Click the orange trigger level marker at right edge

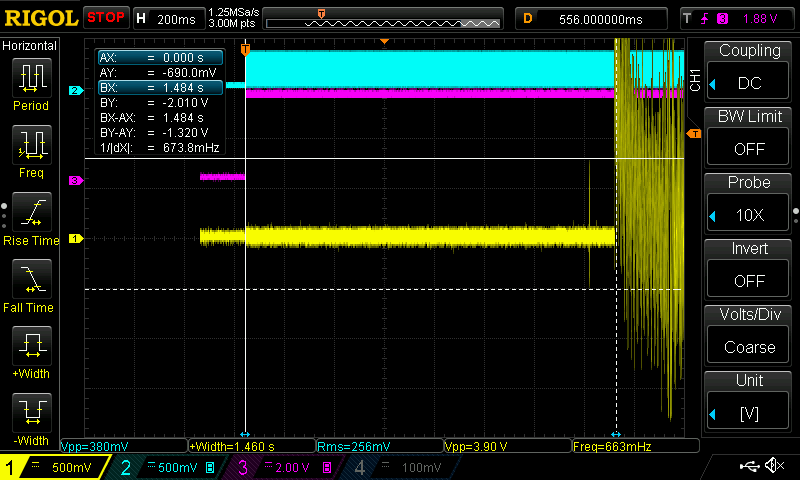coord(694,134)
